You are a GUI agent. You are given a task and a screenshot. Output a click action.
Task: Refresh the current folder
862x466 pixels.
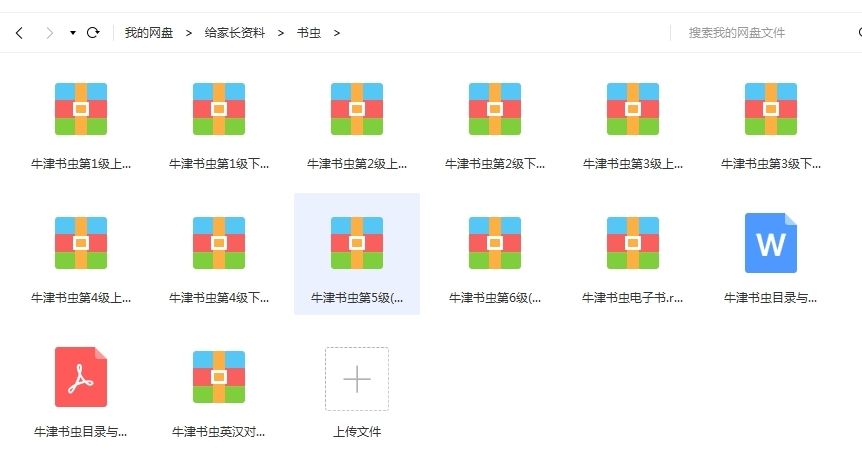[93, 33]
